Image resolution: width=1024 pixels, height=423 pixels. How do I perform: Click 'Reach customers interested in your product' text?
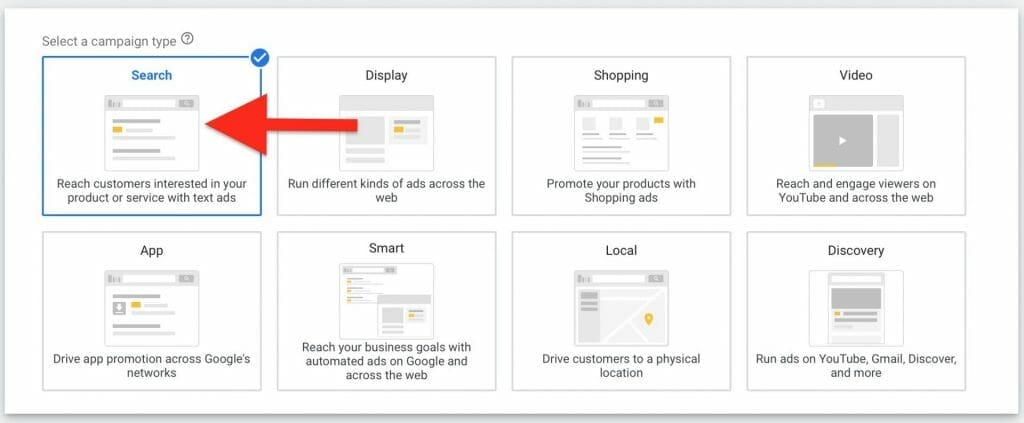pos(152,191)
